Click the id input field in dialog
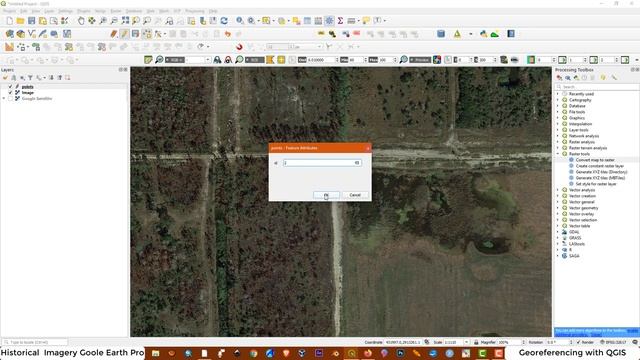Screen dimensions: 640x360 tap(322, 163)
